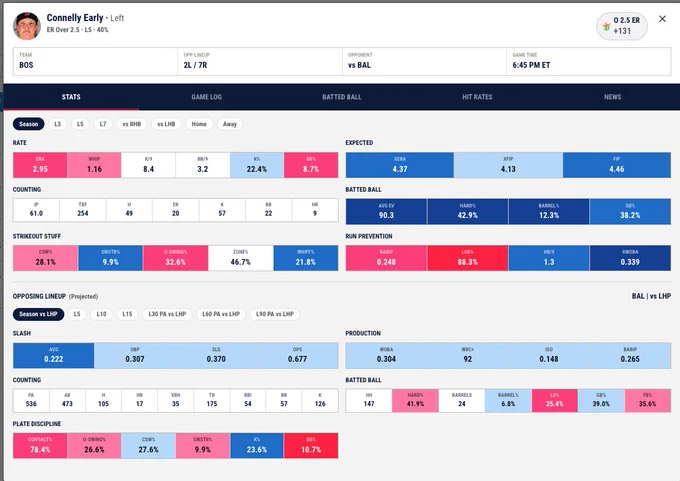Click the AVG 0.222 slash tile
Image resolution: width=680 pixels, height=481 pixels.
tap(53, 356)
